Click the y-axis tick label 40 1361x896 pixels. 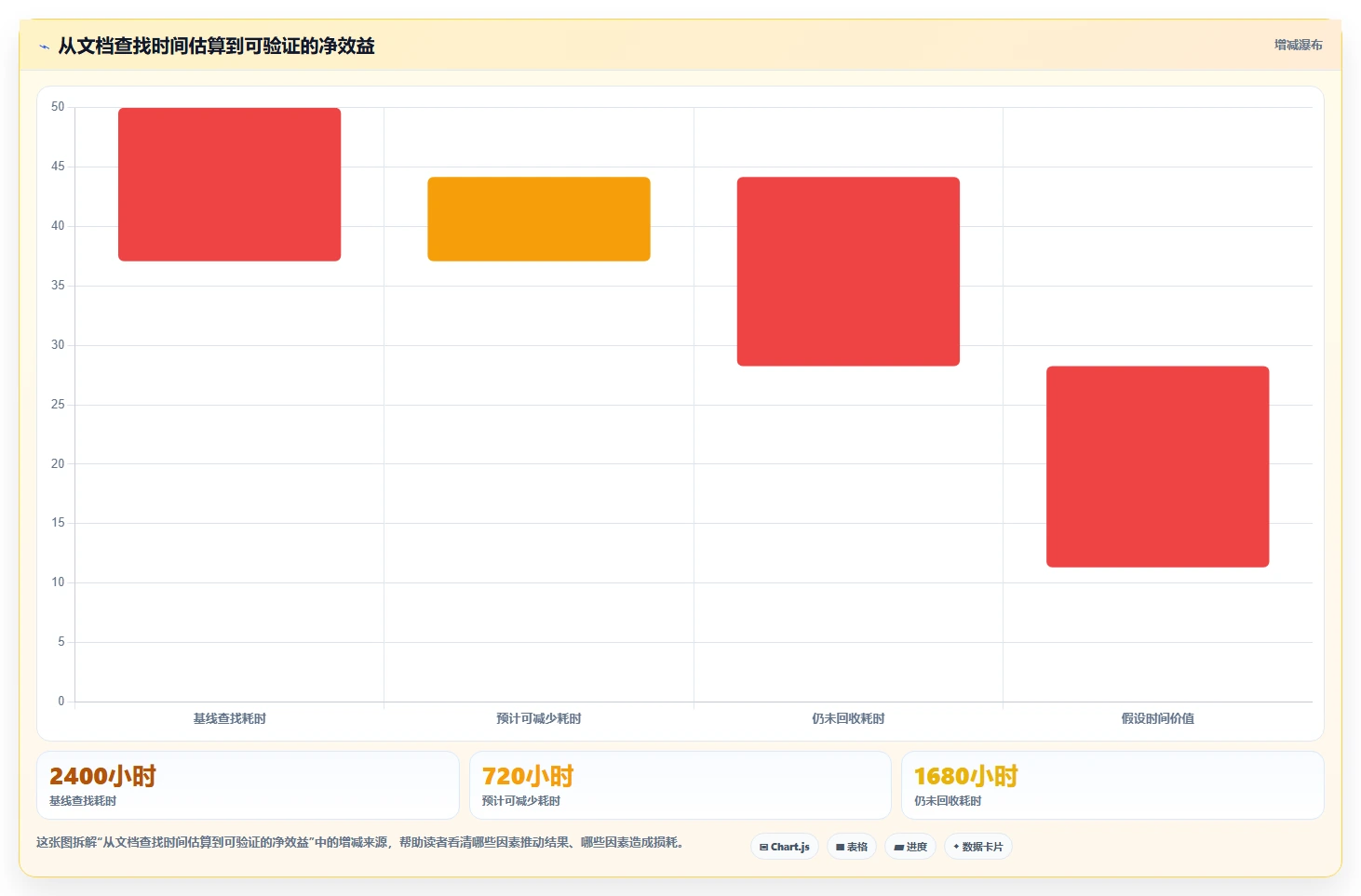(58, 226)
